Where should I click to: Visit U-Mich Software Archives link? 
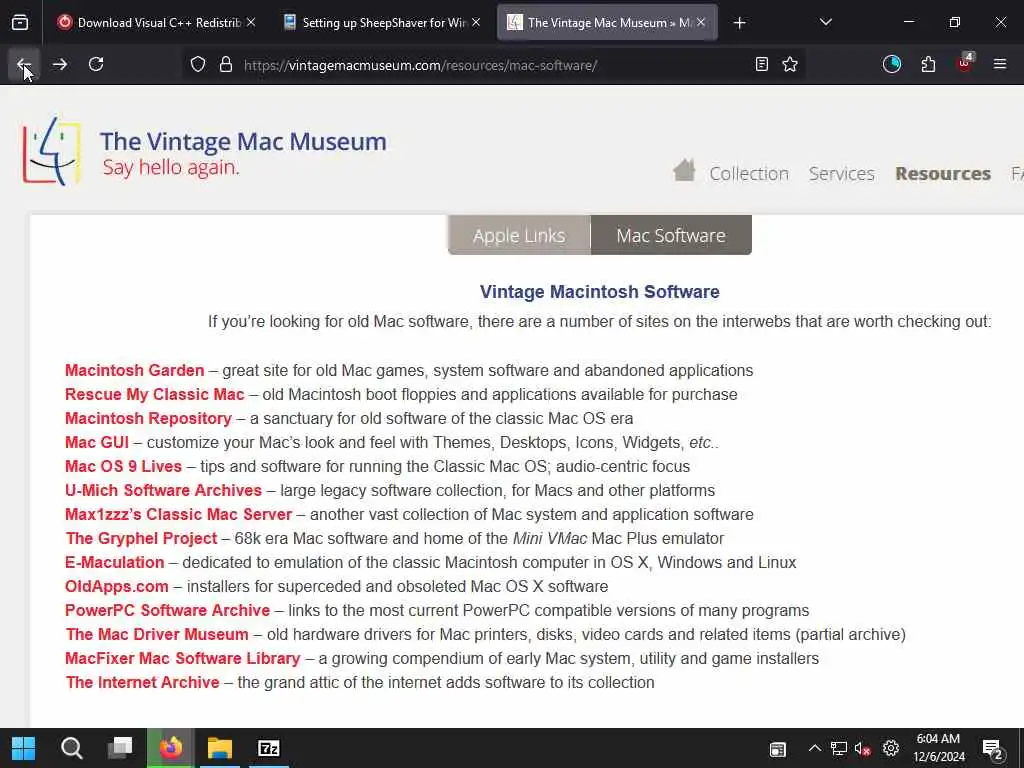(x=163, y=490)
